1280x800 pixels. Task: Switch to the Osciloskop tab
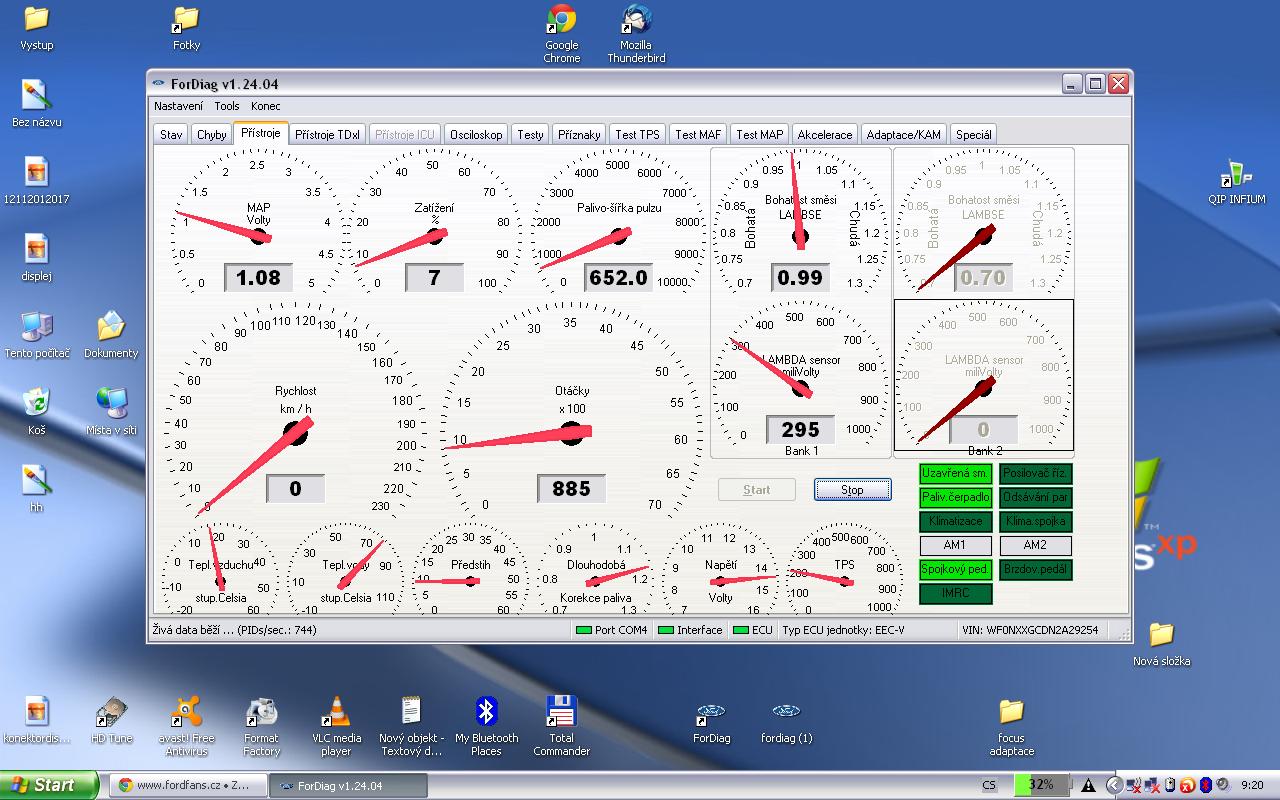[x=476, y=135]
